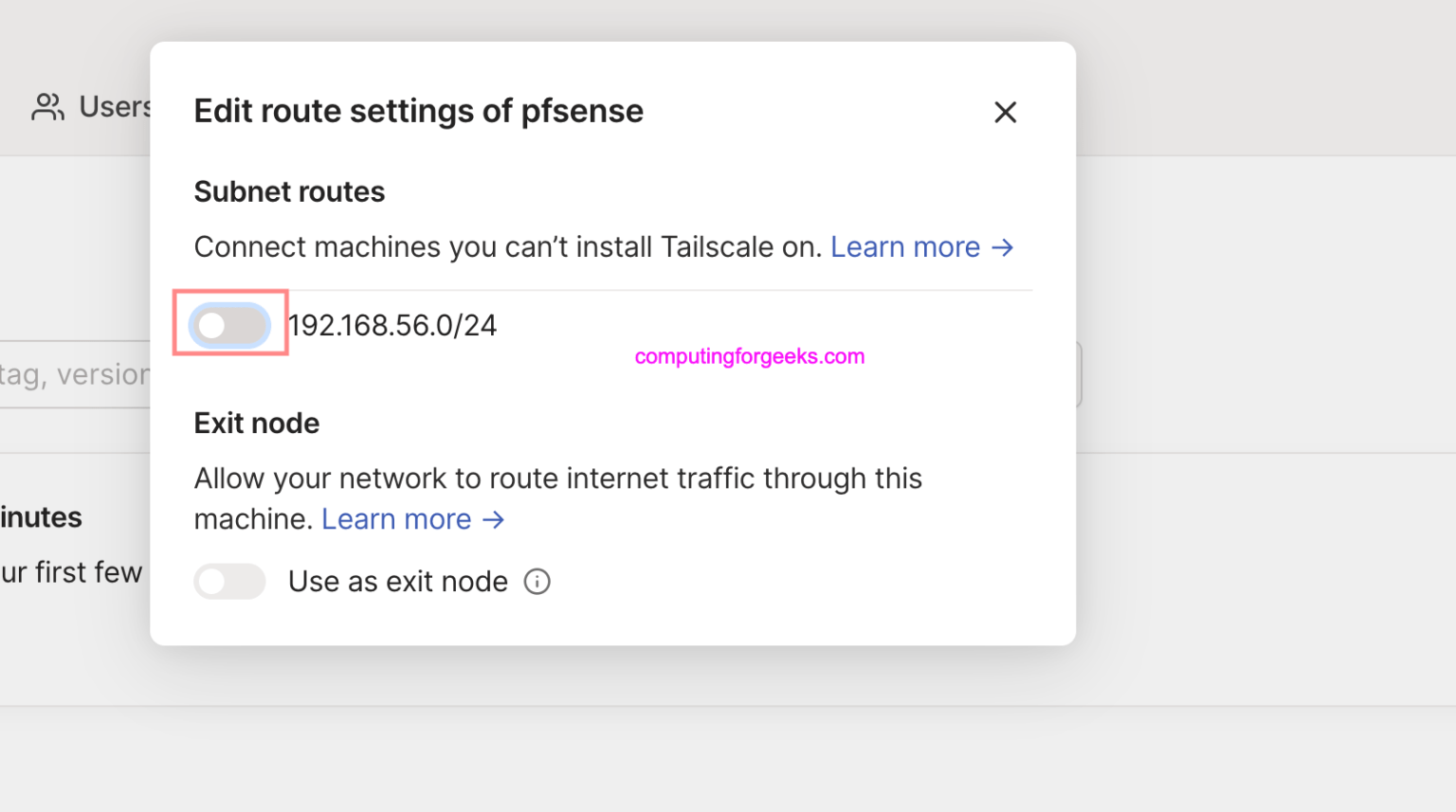This screenshot has width=1456, height=812.
Task: Click the Edit route settings of pfsense title
Action: (x=418, y=111)
